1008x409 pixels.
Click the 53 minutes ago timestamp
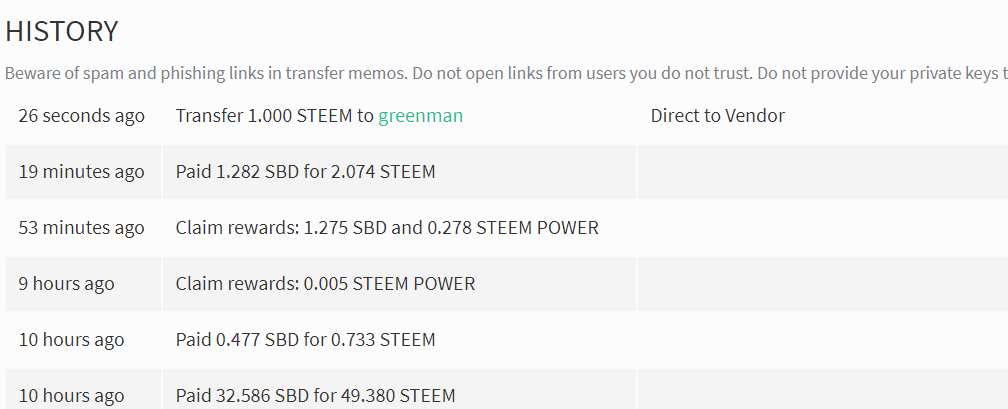click(x=82, y=228)
